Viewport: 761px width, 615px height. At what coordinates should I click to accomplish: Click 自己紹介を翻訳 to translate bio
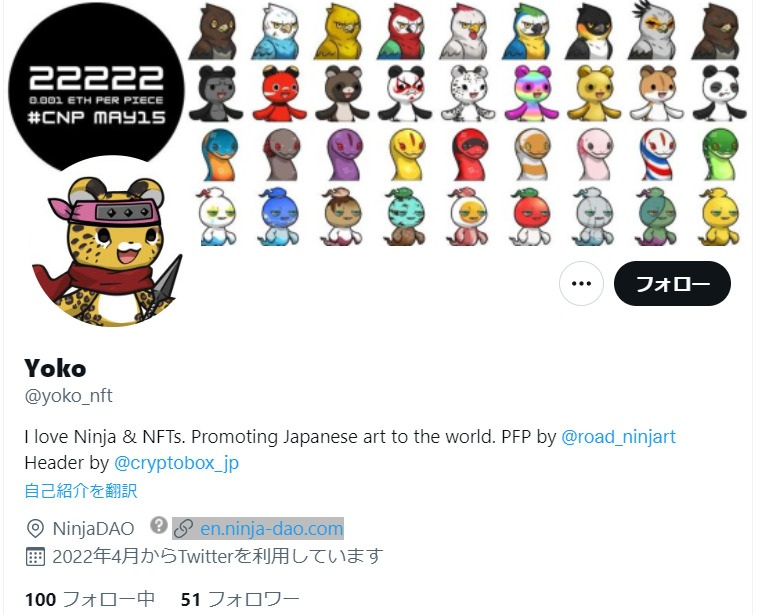pyautogui.click(x=81, y=491)
